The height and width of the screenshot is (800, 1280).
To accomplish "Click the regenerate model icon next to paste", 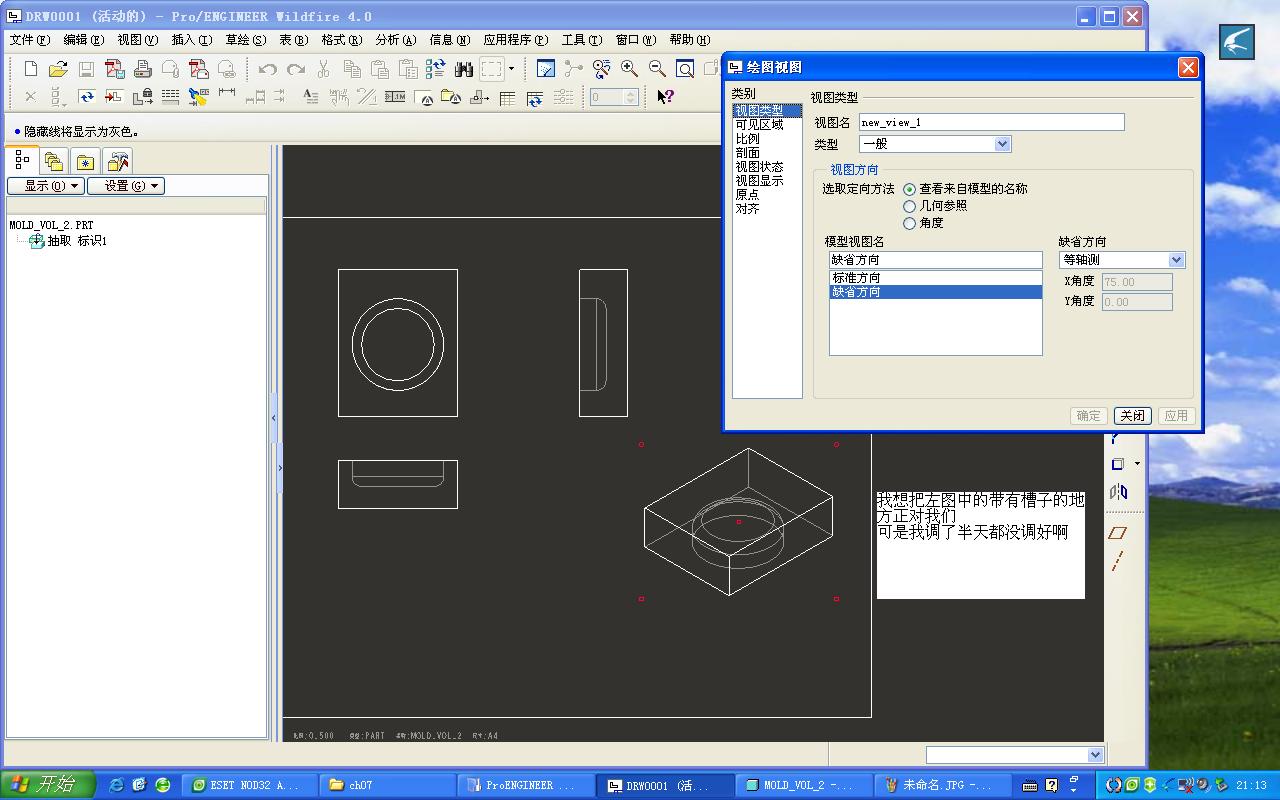I will click(435, 69).
